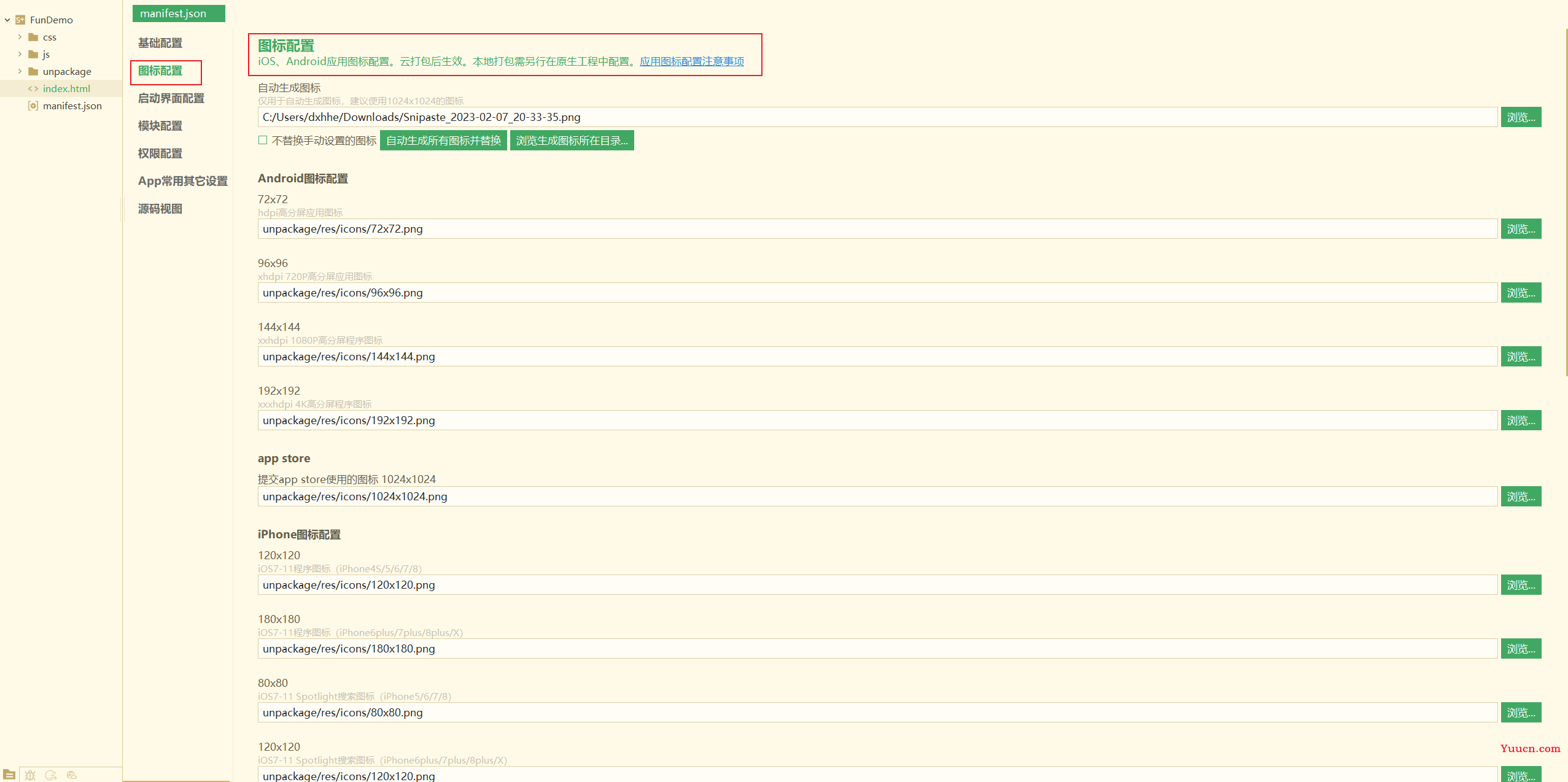Click the sync arrows icon in status bar
Image resolution: width=1568 pixels, height=782 pixels.
(51, 775)
